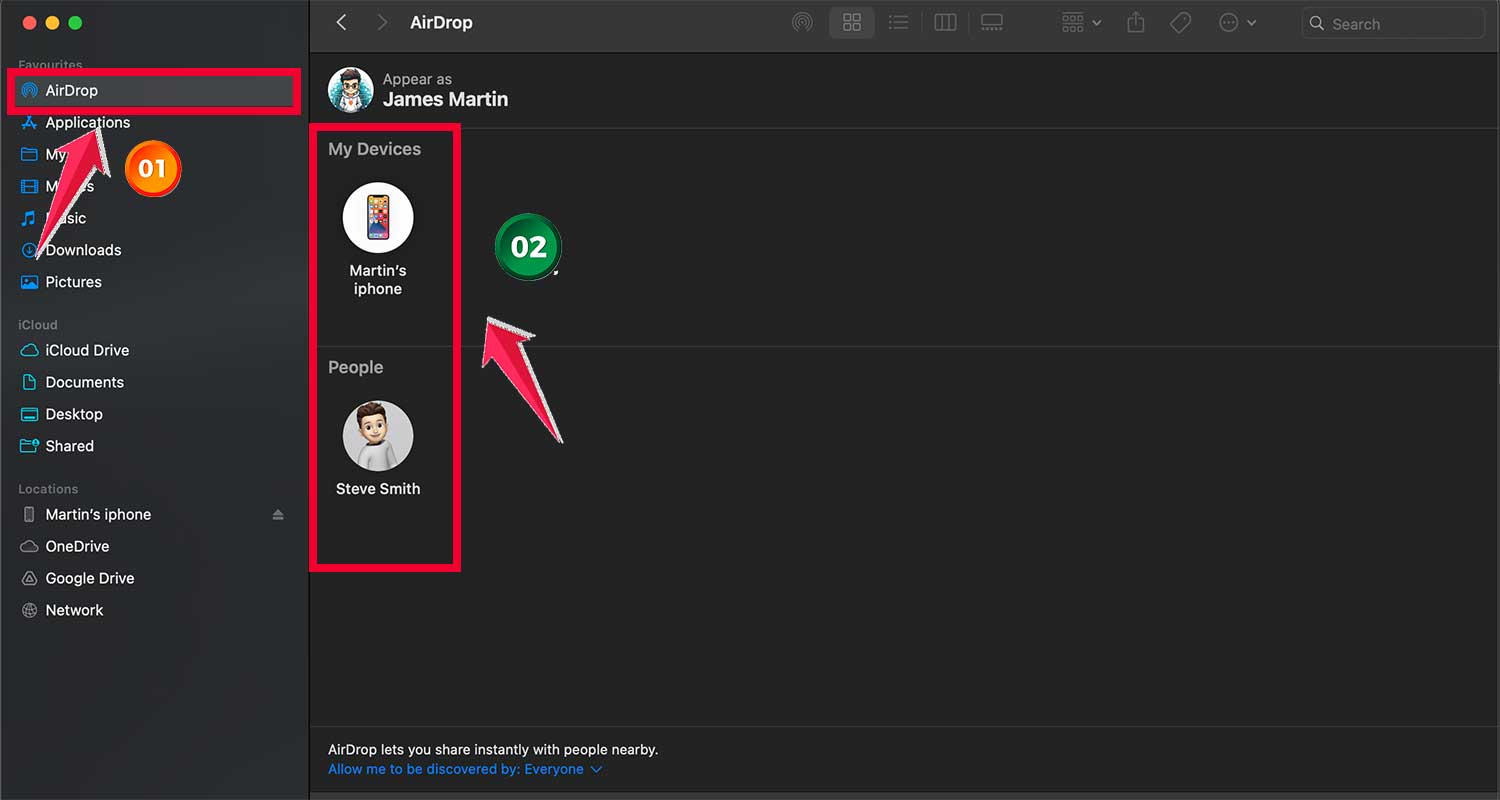Click the AirDrop icon in the toolbar

tap(802, 23)
